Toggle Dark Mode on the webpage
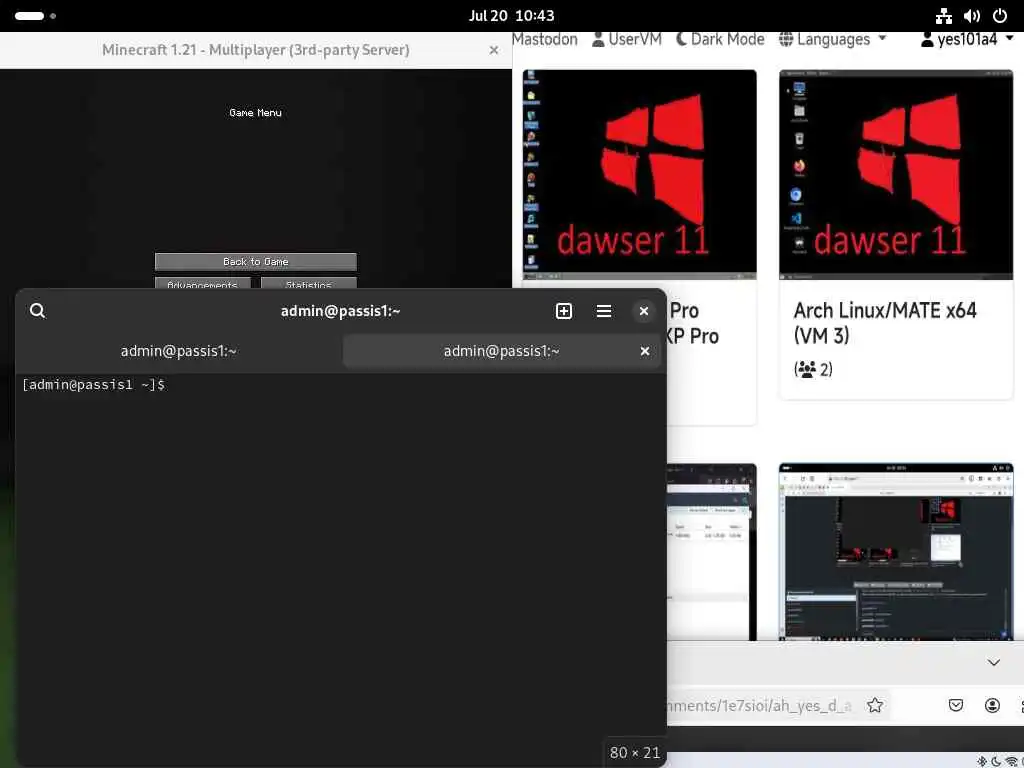The width and height of the screenshot is (1024, 768). [720, 39]
